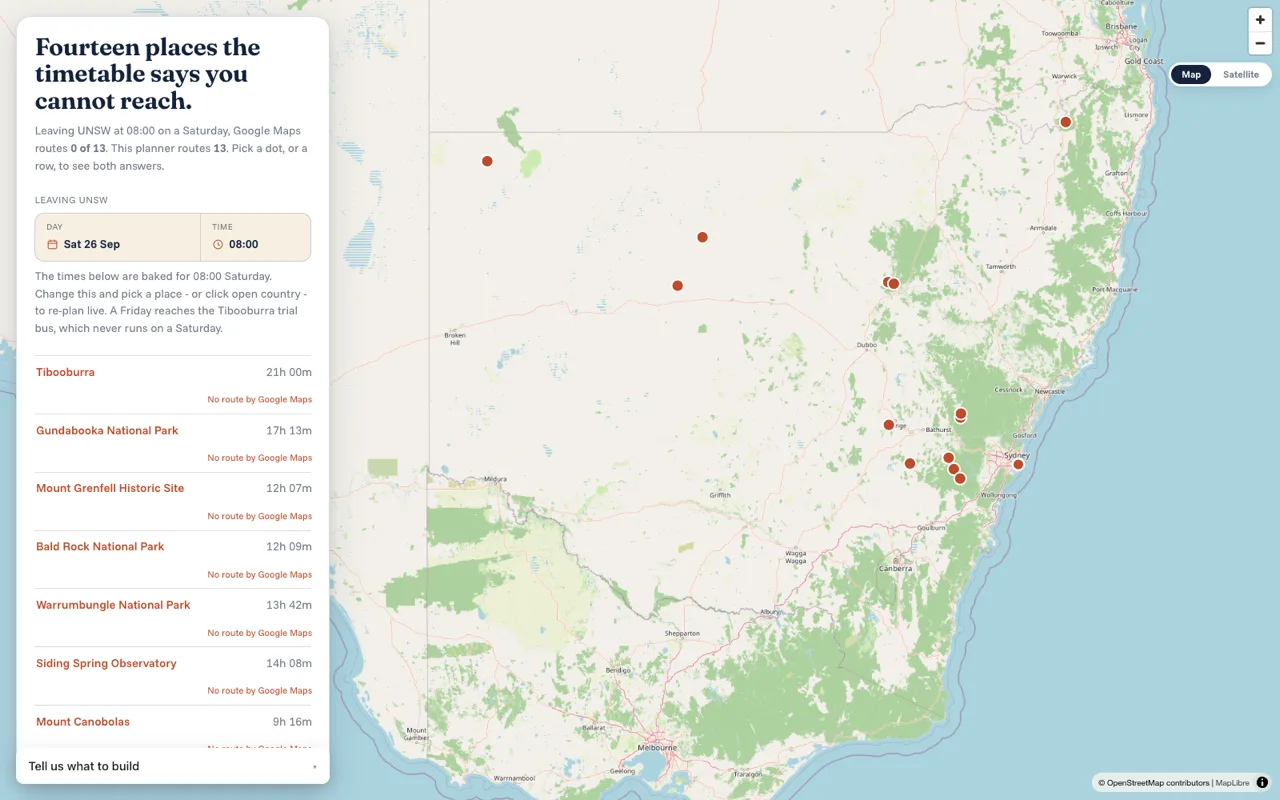1280x800 pixels.
Task: Zoom out with the minus button
Action: [1260, 43]
